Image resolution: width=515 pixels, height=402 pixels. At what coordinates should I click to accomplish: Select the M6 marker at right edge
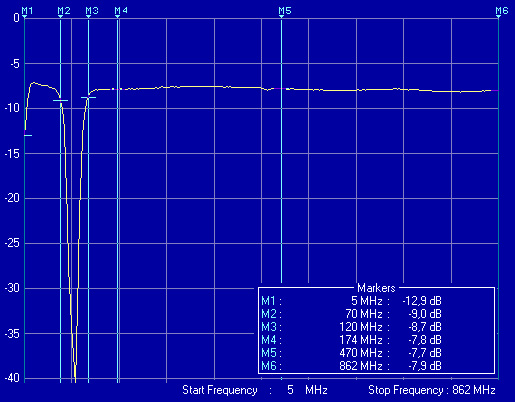[501, 11]
